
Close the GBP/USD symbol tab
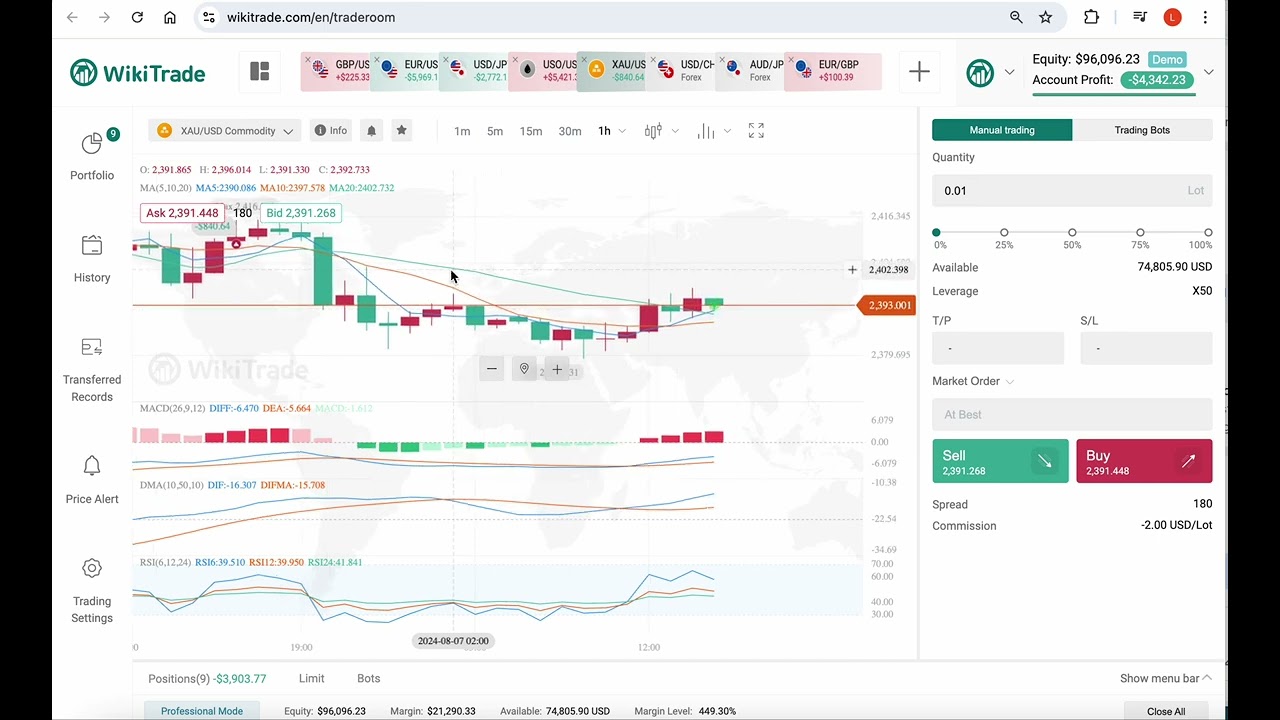pos(307,60)
